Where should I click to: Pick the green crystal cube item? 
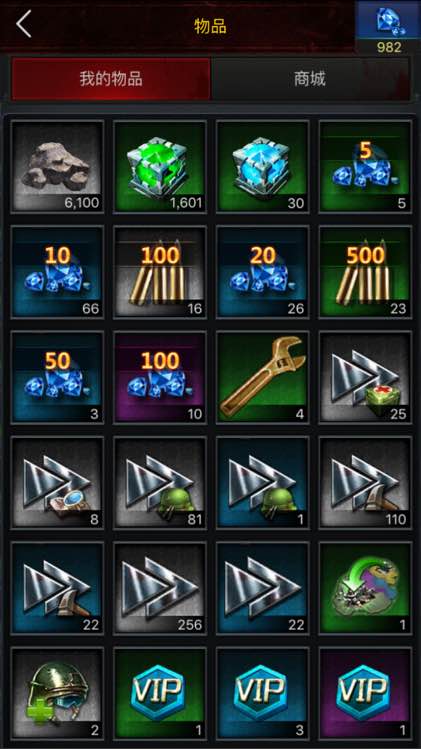coord(160,166)
